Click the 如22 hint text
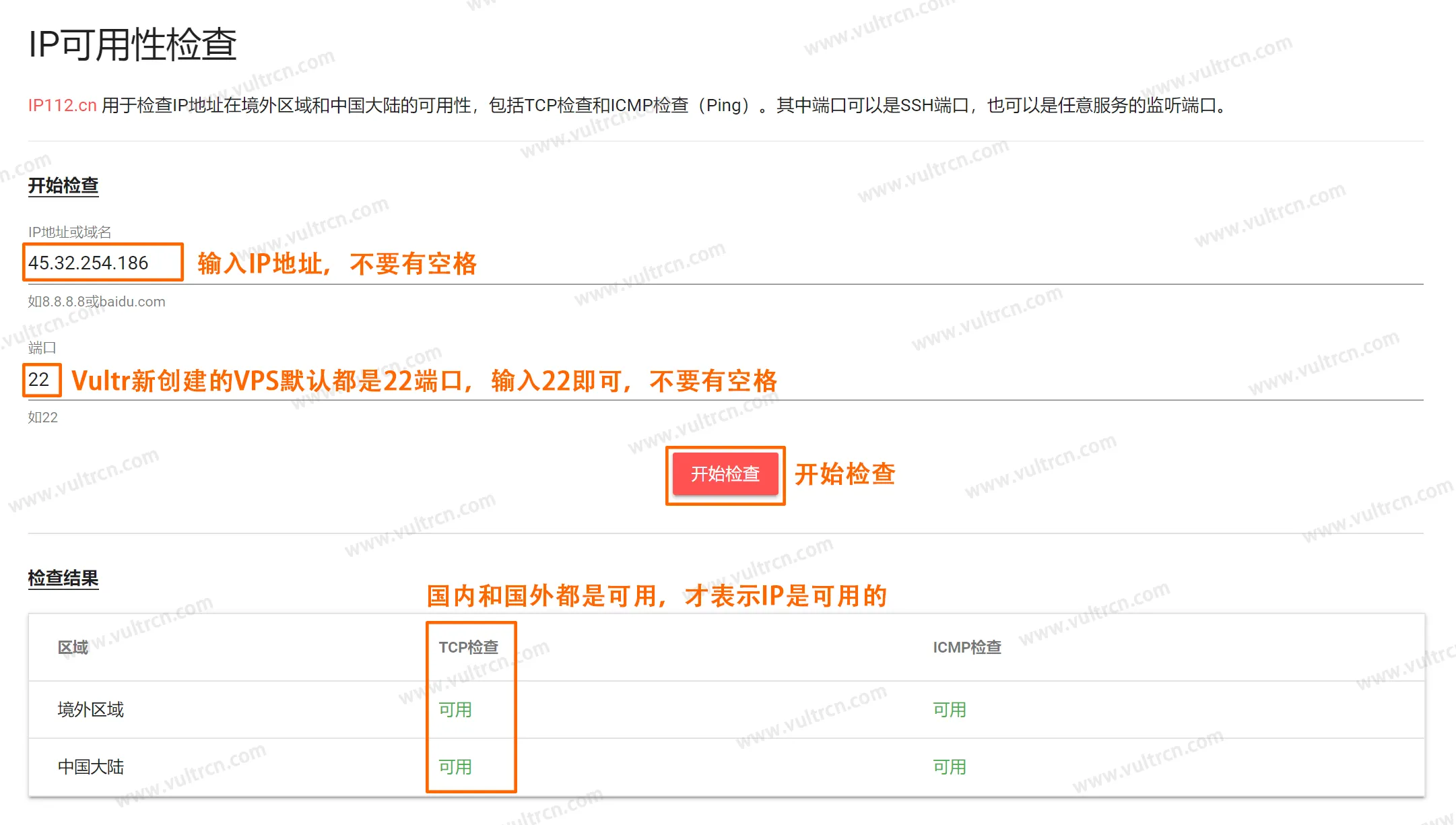This screenshot has height=825, width=1456. click(42, 418)
